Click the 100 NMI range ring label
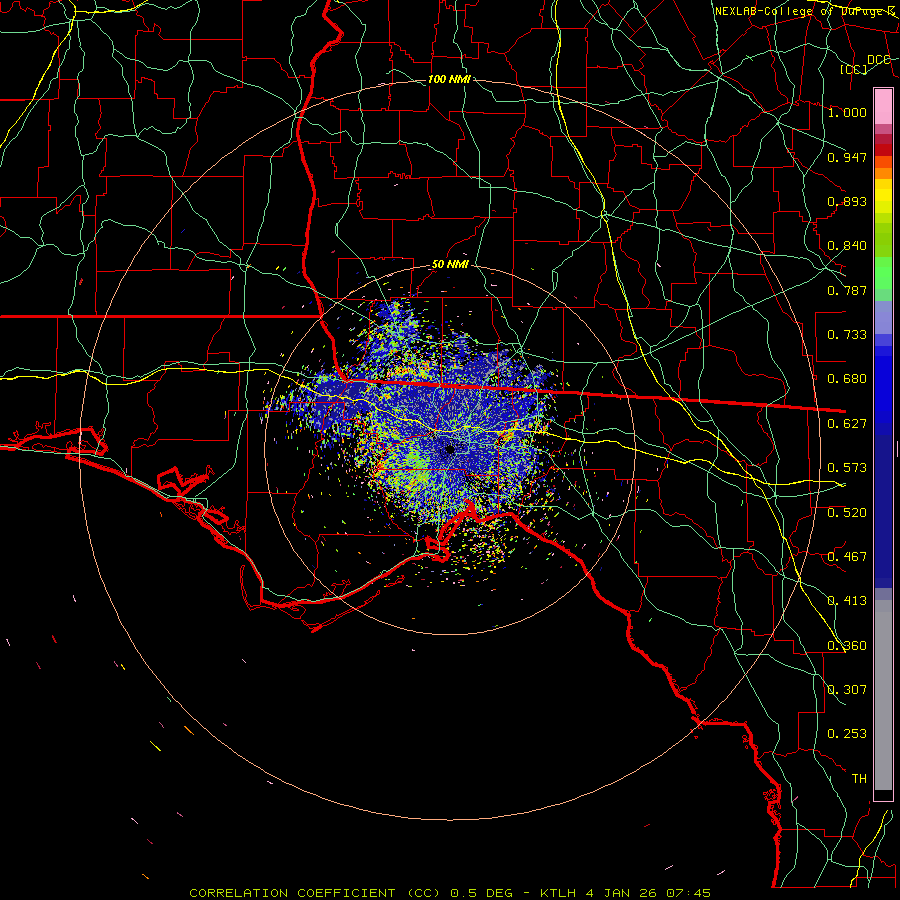The height and width of the screenshot is (900, 900). point(449,79)
